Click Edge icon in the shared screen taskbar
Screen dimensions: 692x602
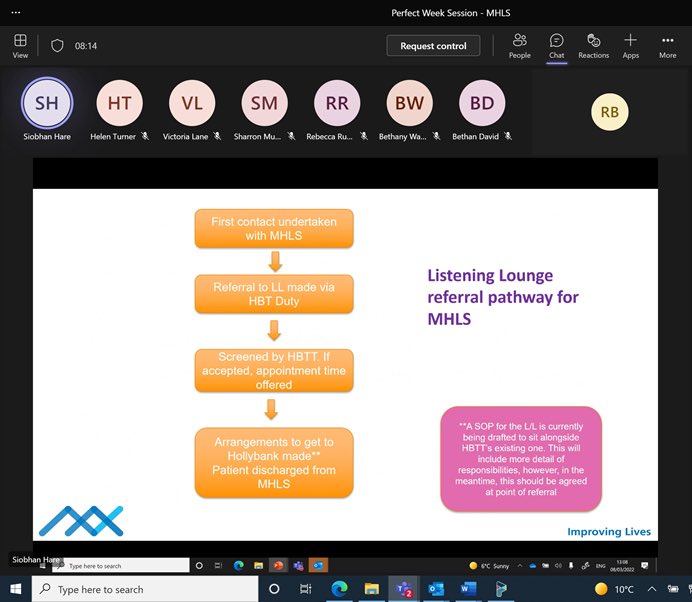pyautogui.click(x=239, y=565)
